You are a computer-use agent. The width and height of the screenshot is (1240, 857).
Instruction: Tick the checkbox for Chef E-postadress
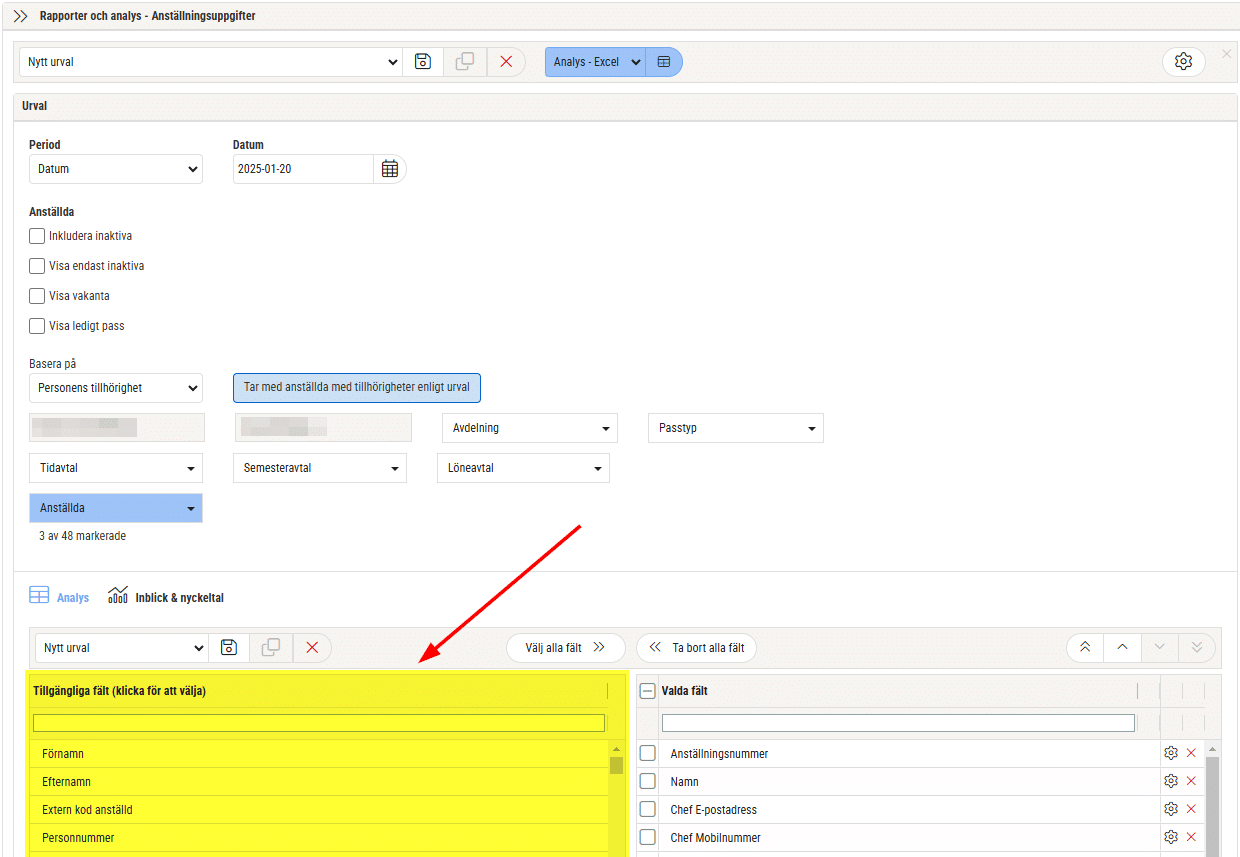click(x=648, y=809)
